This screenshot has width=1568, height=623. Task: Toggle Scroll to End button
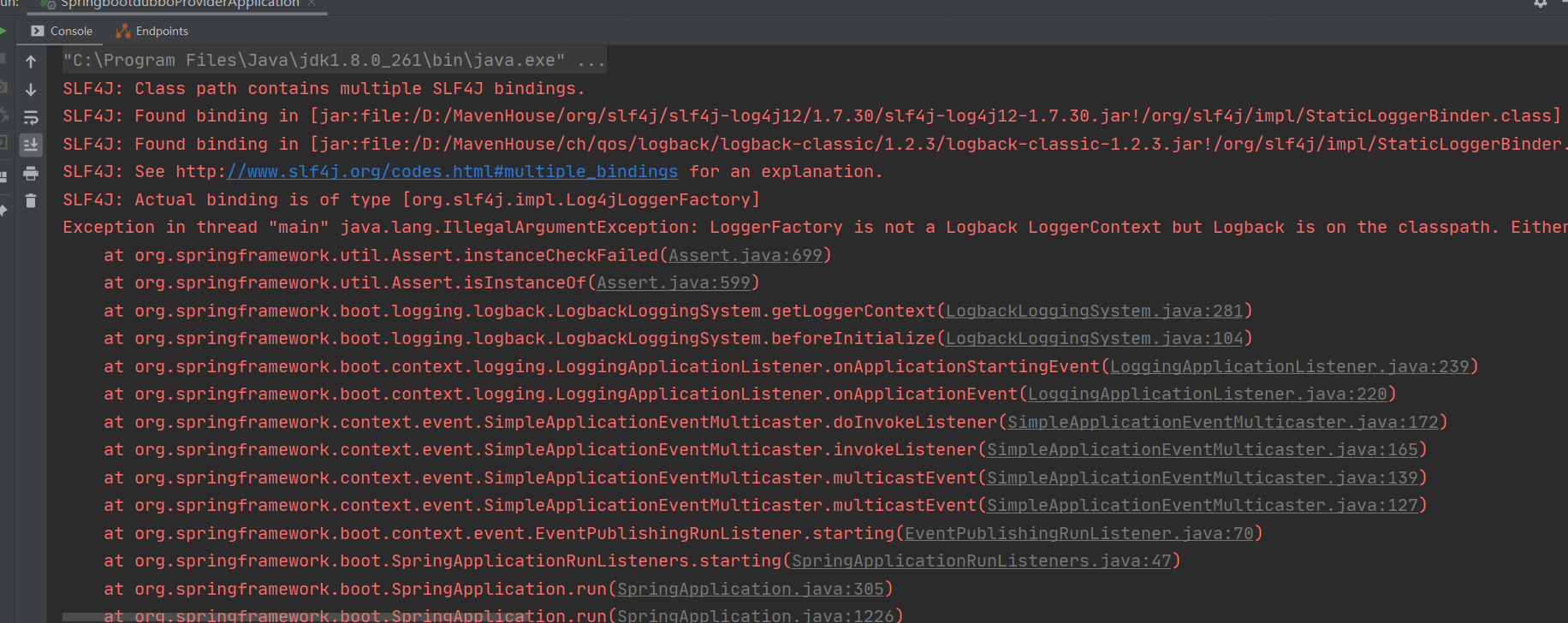coord(31,145)
